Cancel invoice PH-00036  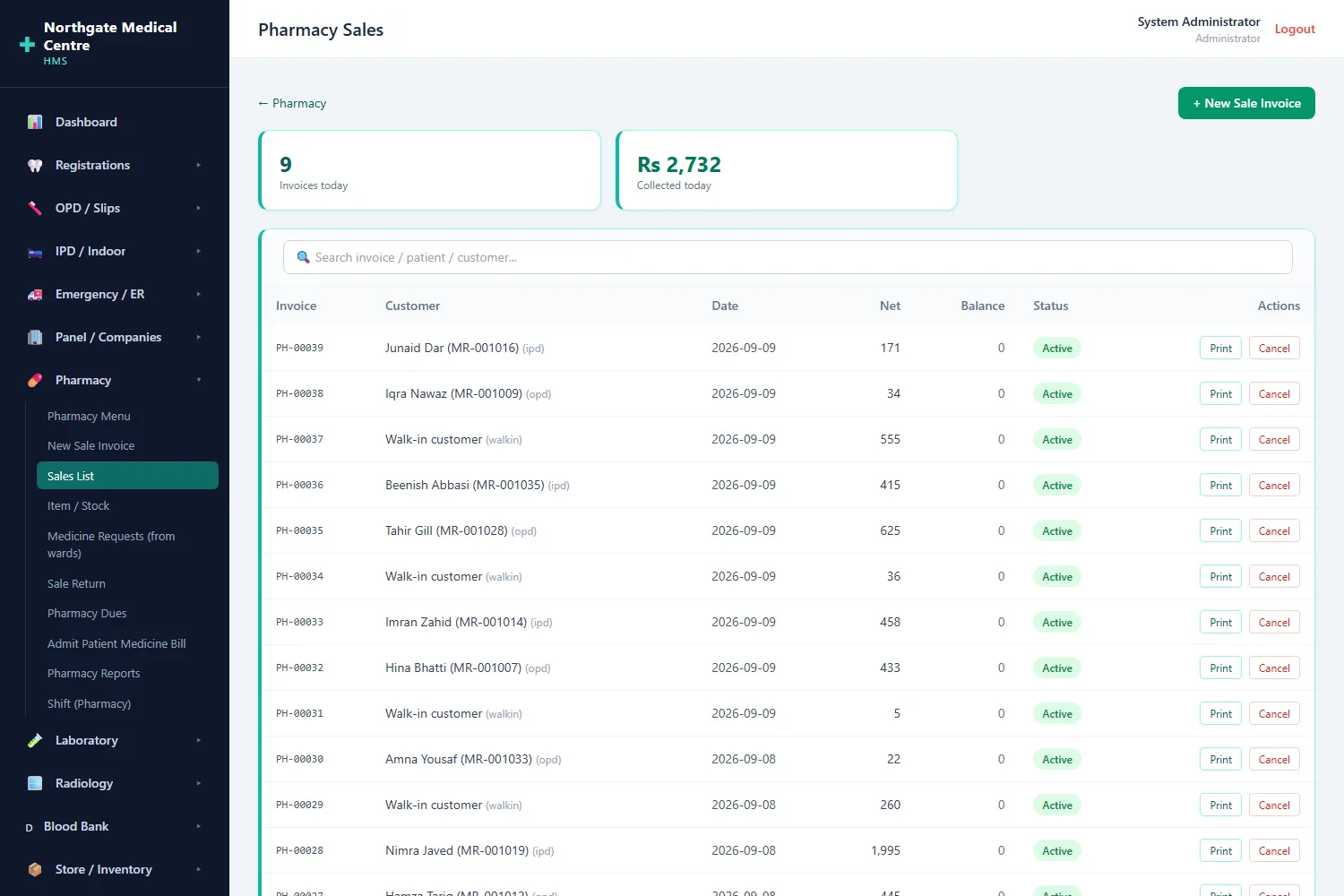click(1274, 486)
